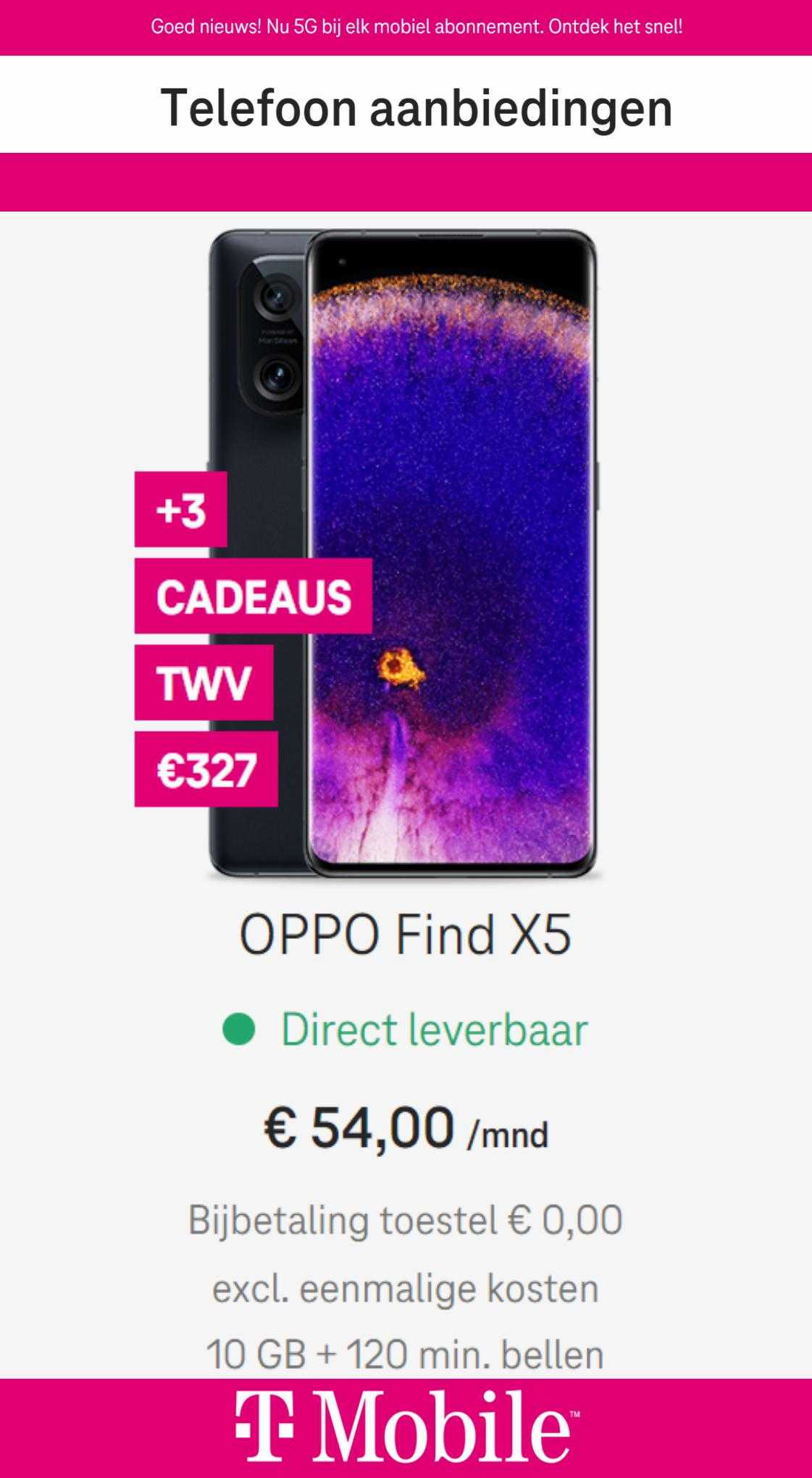The image size is (812, 1478).
Task: Click the phone's rear camera module
Action: (x=275, y=337)
